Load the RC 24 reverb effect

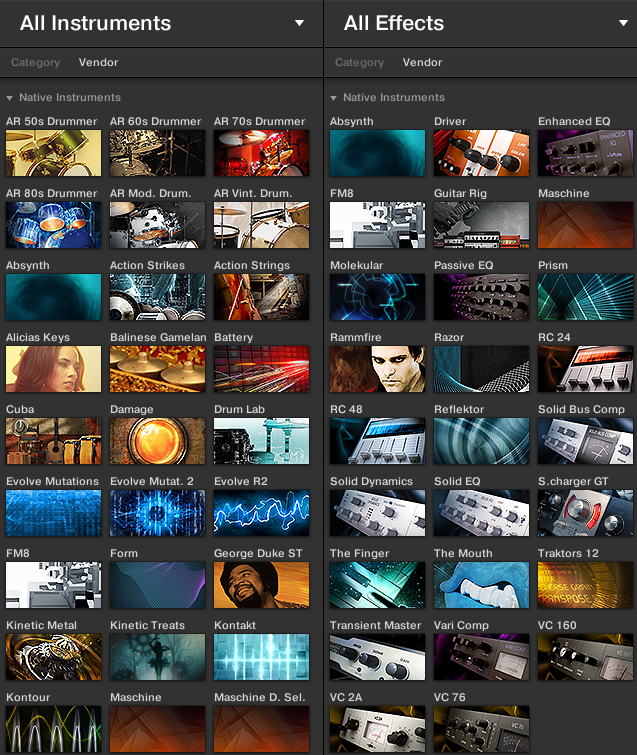point(585,369)
